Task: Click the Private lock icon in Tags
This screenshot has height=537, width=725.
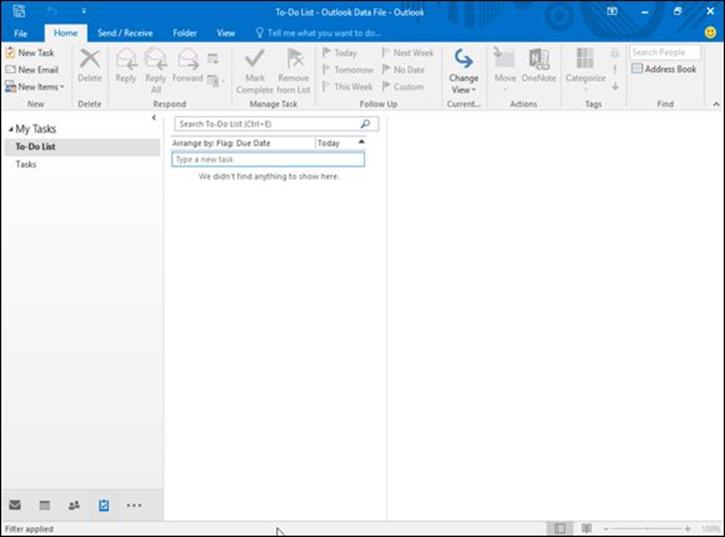Action: click(615, 53)
